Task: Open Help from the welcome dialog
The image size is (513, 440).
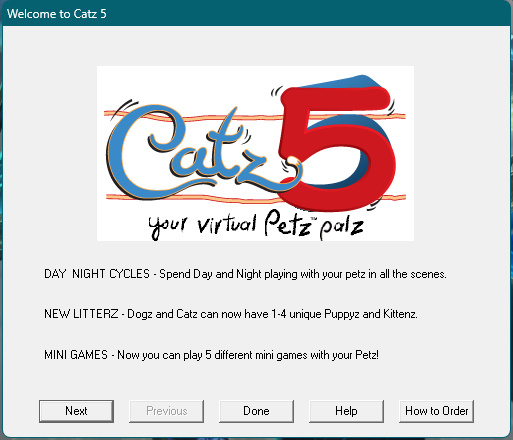Action: [346, 411]
